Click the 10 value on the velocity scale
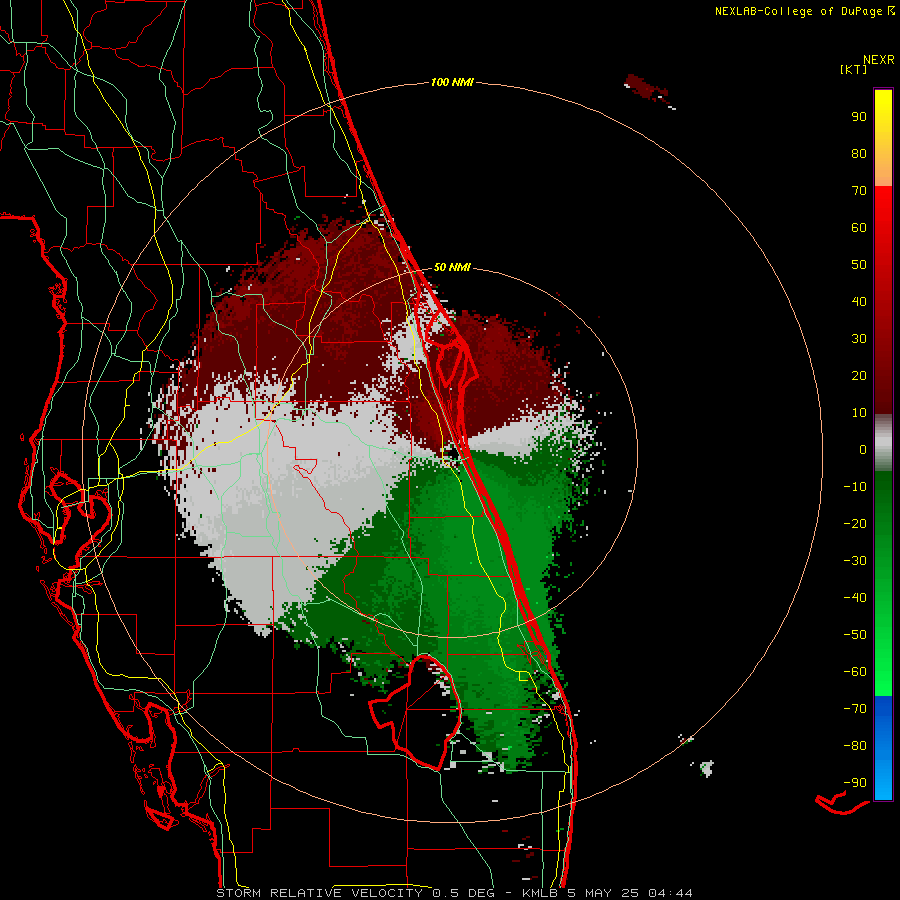Screen dimensions: 900x900 tap(859, 413)
